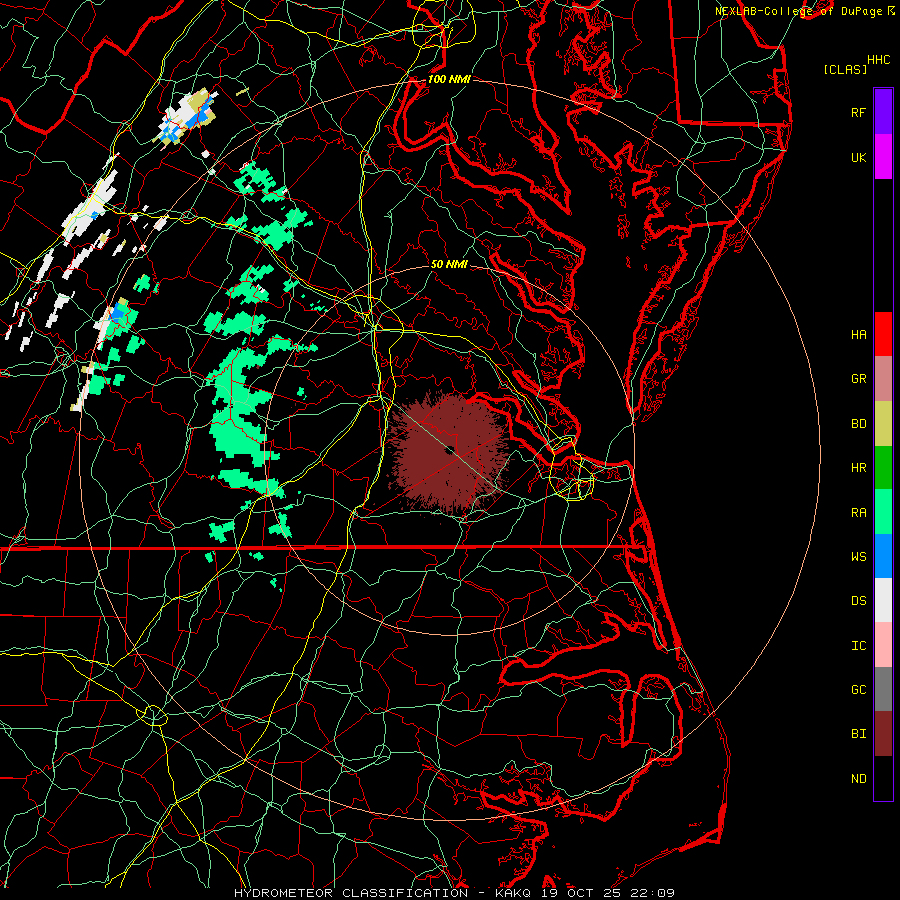The height and width of the screenshot is (900, 900).
Task: Click the HYDROMETEOR CLASSIFICATION title text
Action: point(351,893)
